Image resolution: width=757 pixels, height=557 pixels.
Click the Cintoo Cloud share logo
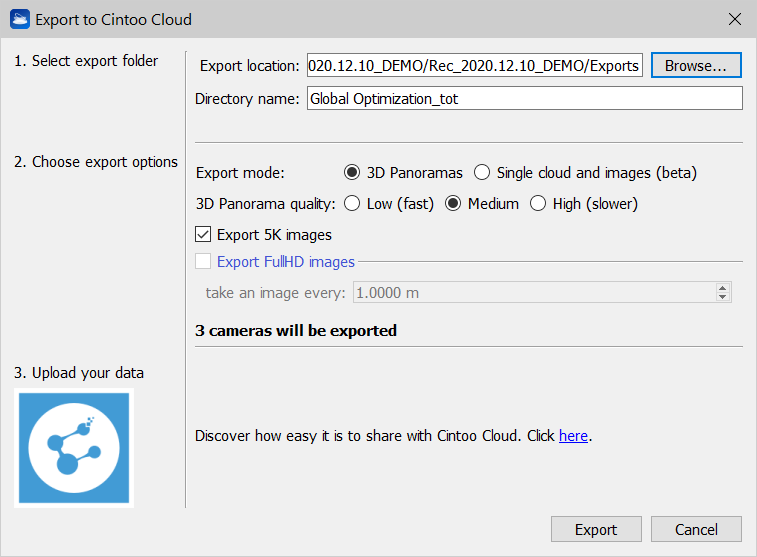73,448
